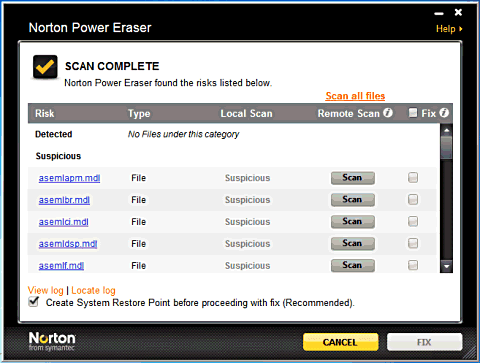Check the Fix box for asemldsp.mdl
The height and width of the screenshot is (363, 480).
click(x=413, y=243)
